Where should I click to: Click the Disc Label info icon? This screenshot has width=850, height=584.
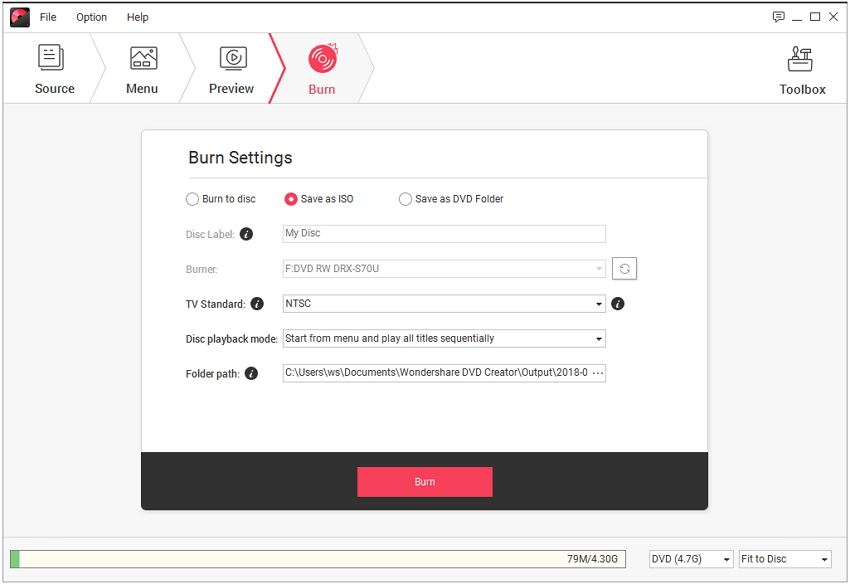point(247,234)
